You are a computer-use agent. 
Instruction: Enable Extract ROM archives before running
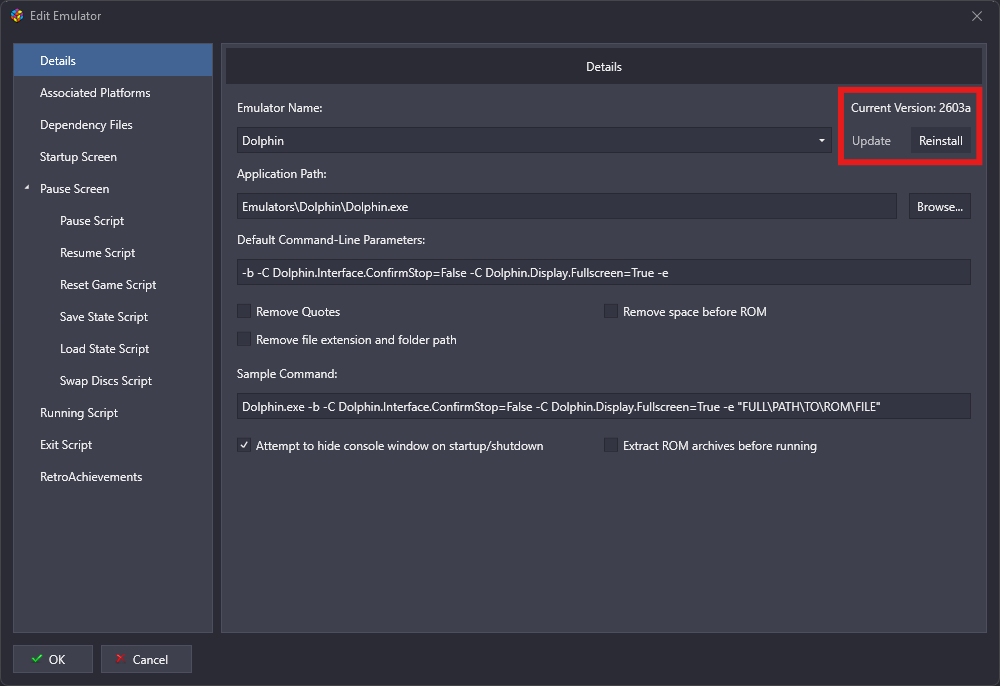point(610,445)
